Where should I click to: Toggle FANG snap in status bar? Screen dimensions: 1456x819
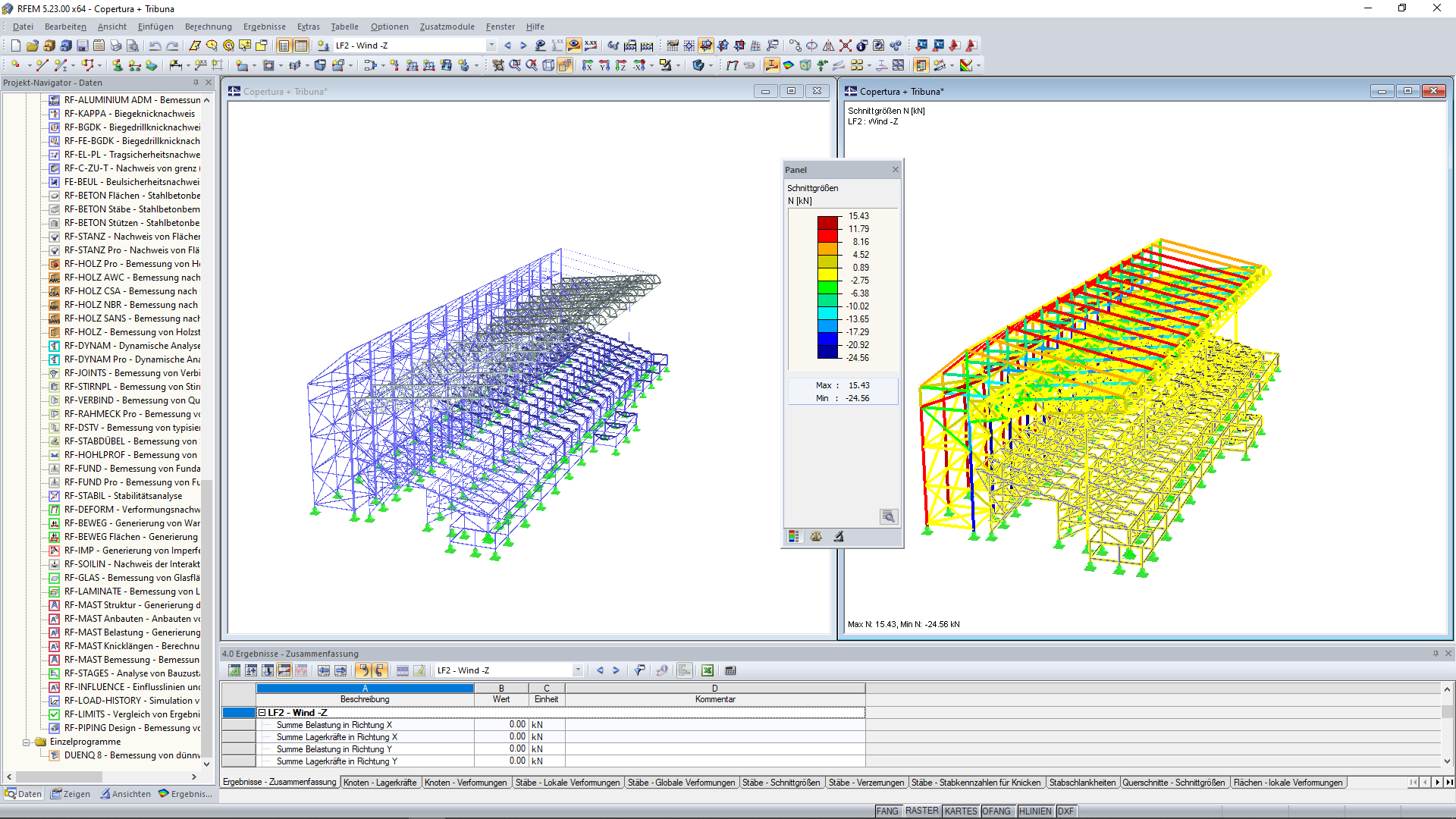(886, 811)
